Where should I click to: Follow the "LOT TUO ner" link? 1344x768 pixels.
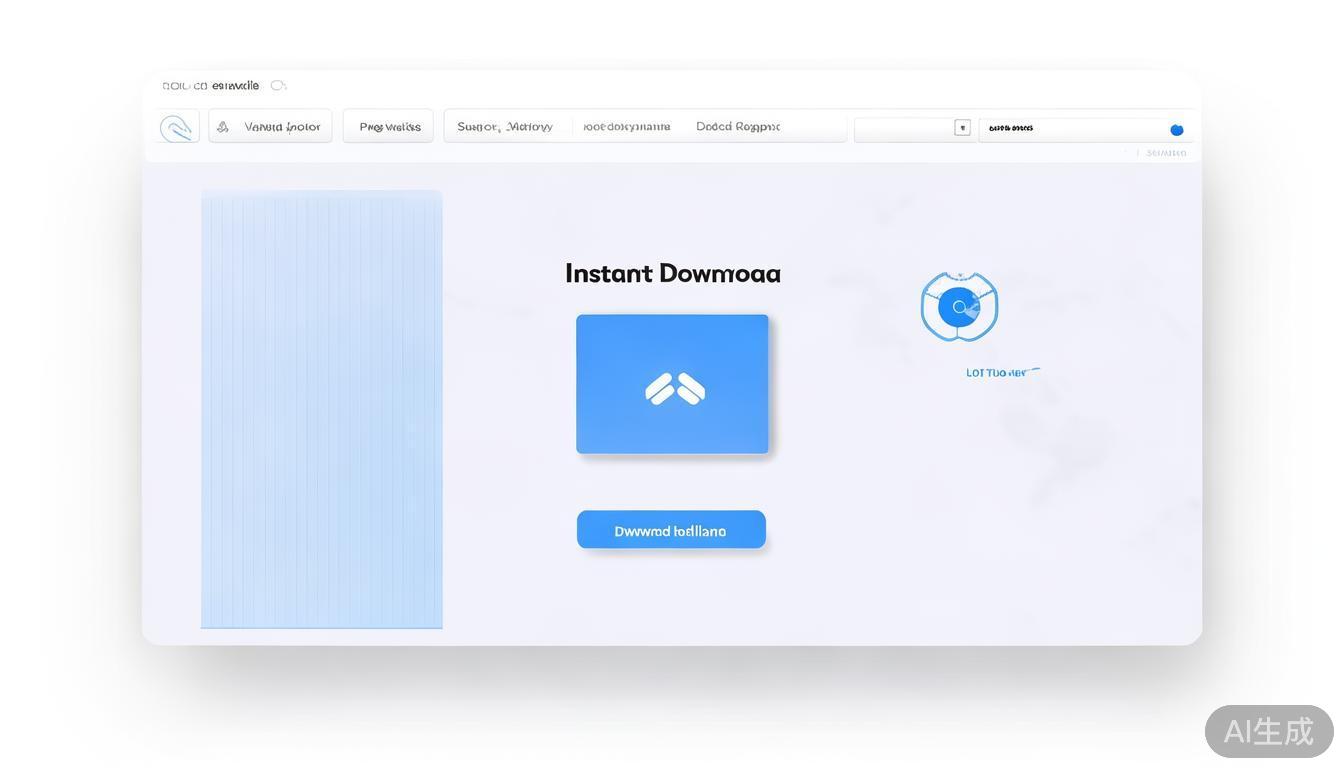(997, 373)
